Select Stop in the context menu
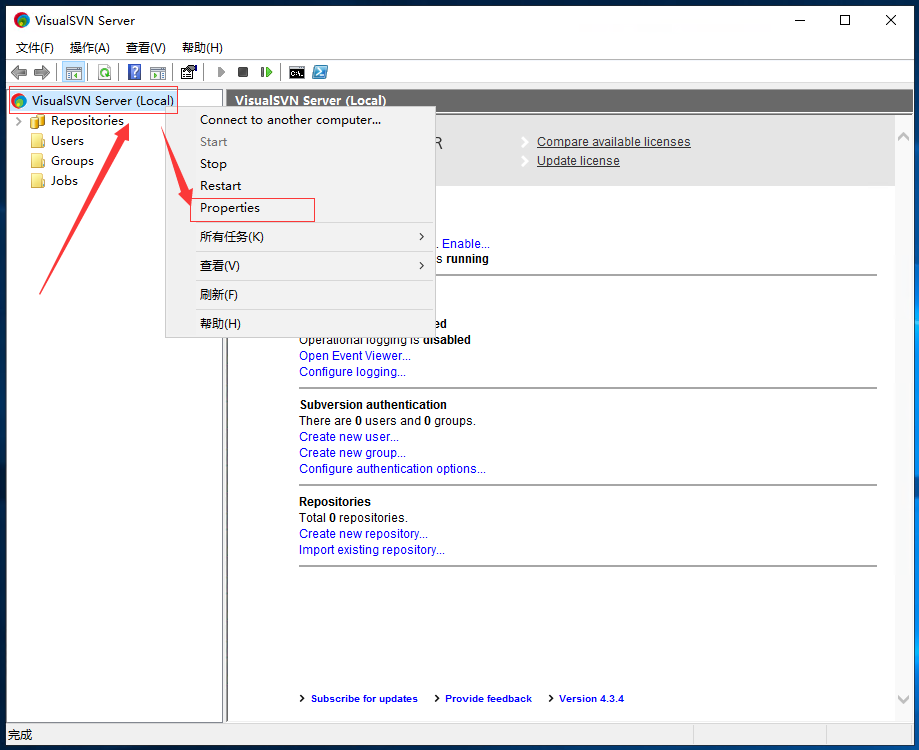This screenshot has width=919, height=750. pos(213,164)
